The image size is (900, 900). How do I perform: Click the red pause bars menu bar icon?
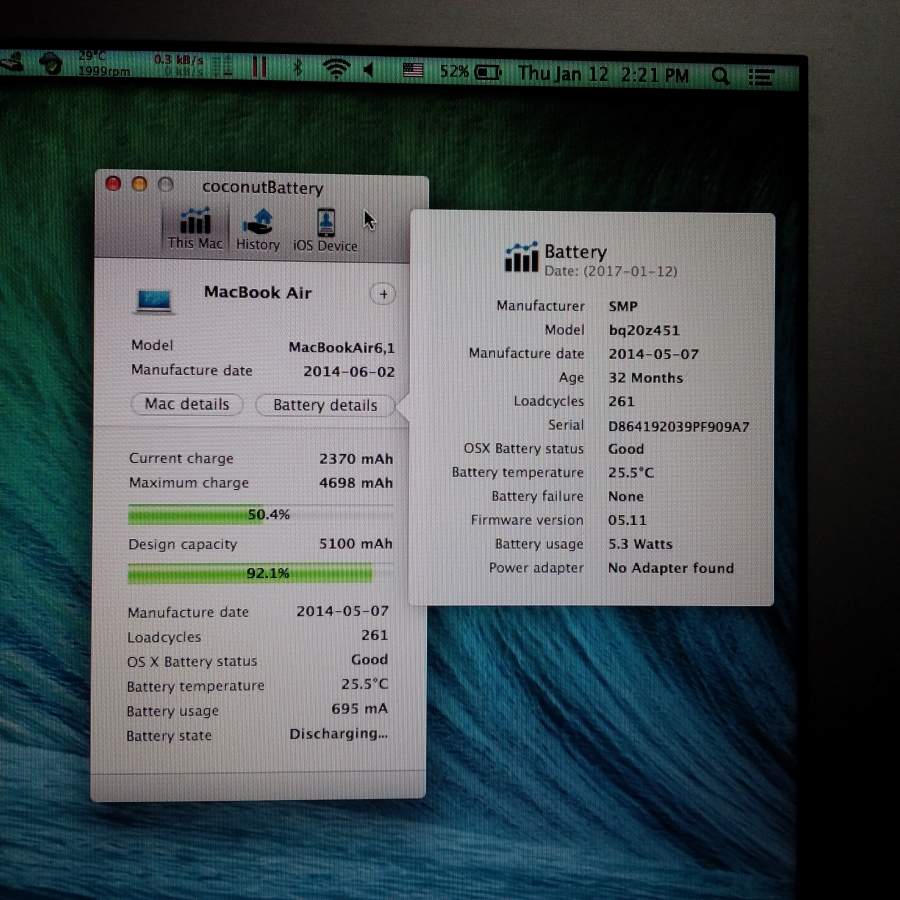click(259, 67)
